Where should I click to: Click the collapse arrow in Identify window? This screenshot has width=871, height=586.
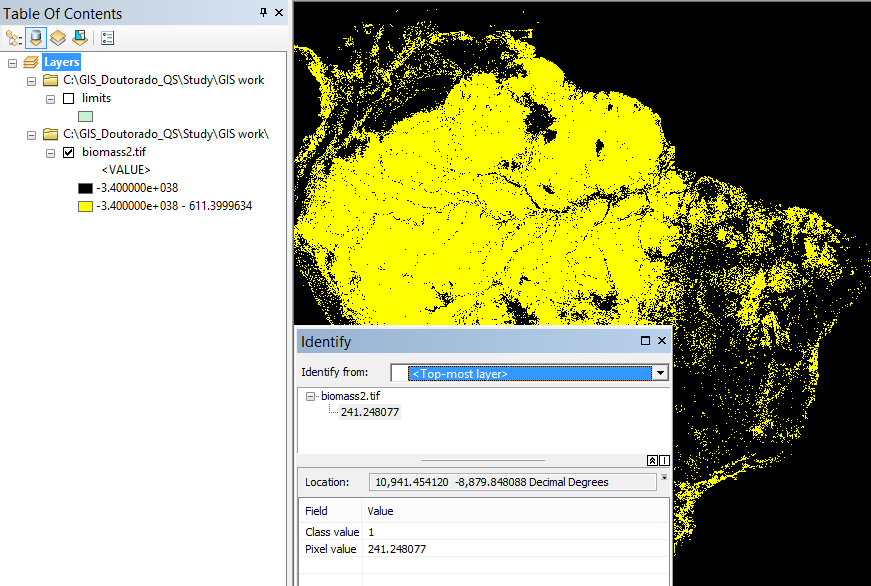tap(650, 460)
